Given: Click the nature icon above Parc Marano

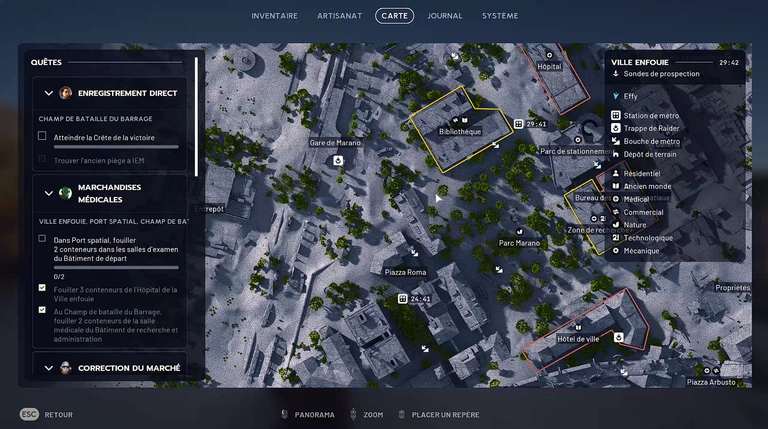Looking at the screenshot, I should point(519,232).
